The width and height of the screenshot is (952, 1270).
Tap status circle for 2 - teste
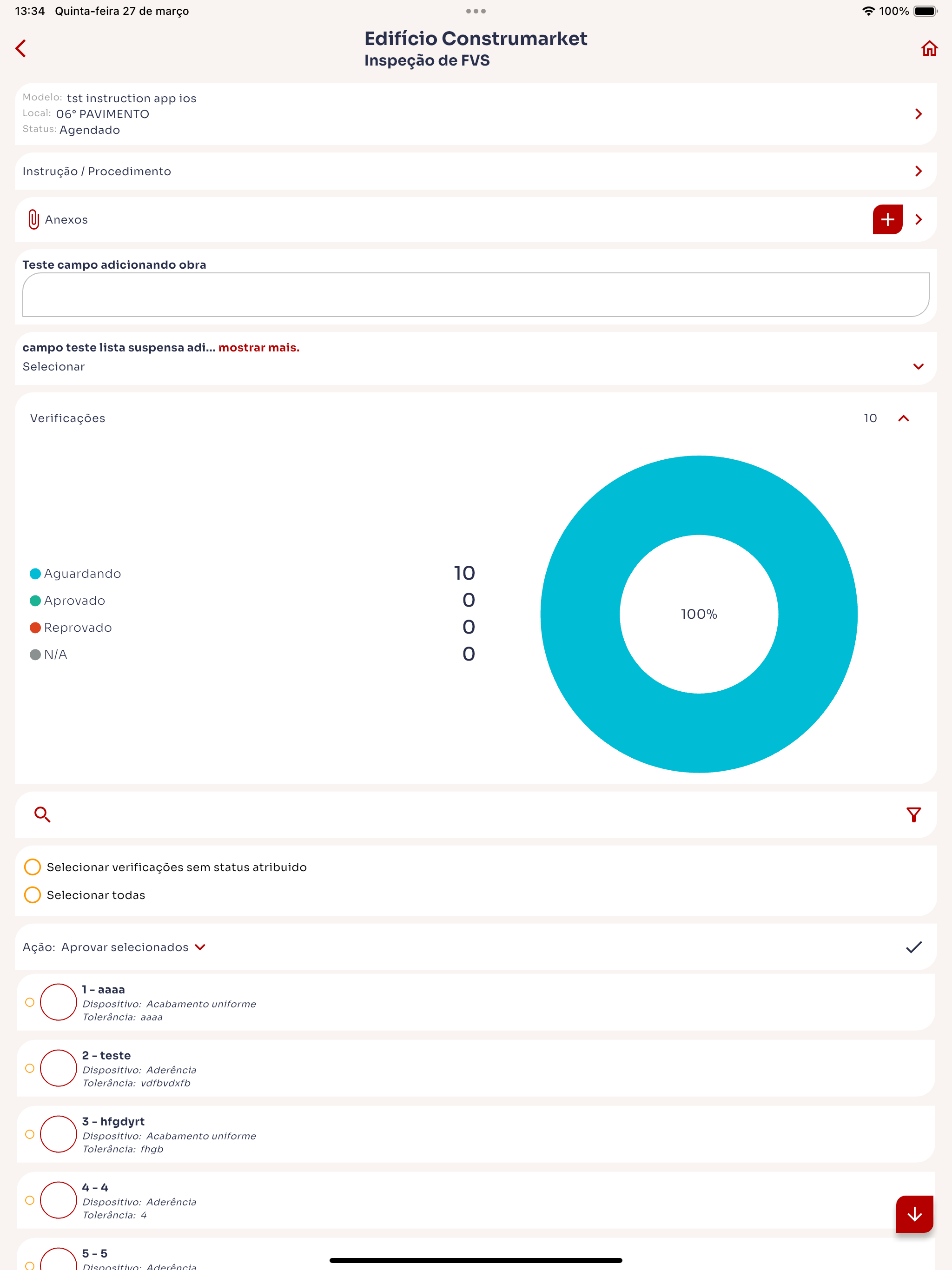click(59, 1068)
